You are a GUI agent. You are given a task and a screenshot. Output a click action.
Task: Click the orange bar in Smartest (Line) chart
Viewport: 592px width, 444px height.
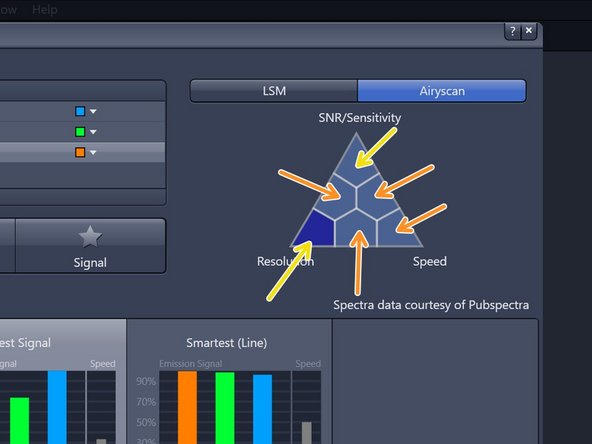coord(187,407)
